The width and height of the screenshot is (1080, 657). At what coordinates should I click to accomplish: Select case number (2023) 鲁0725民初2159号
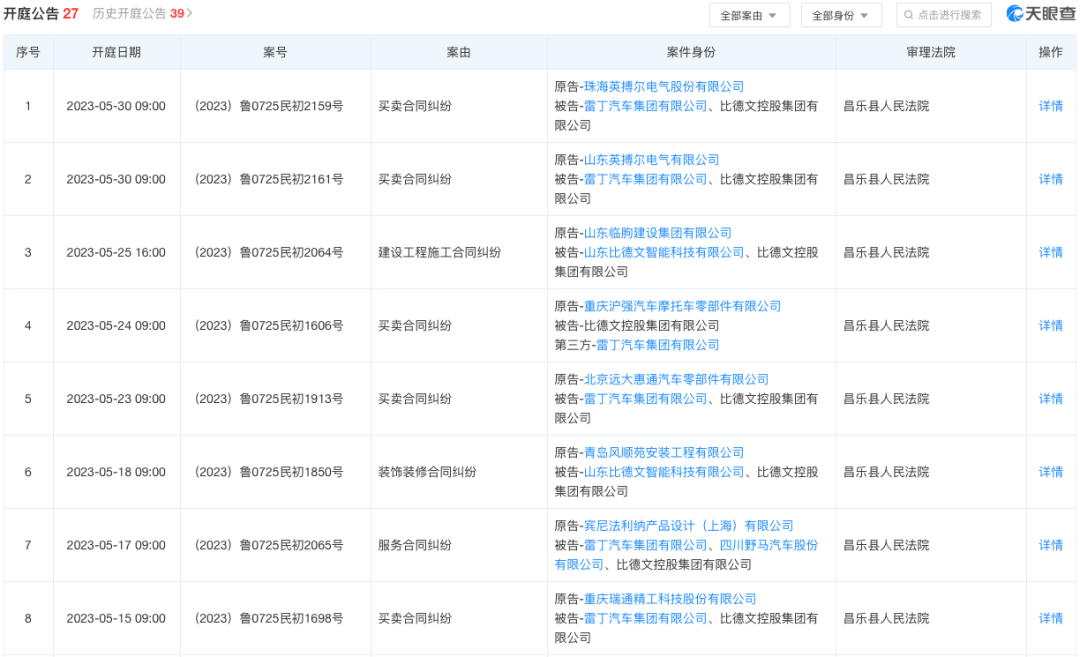pyautogui.click(x=269, y=106)
